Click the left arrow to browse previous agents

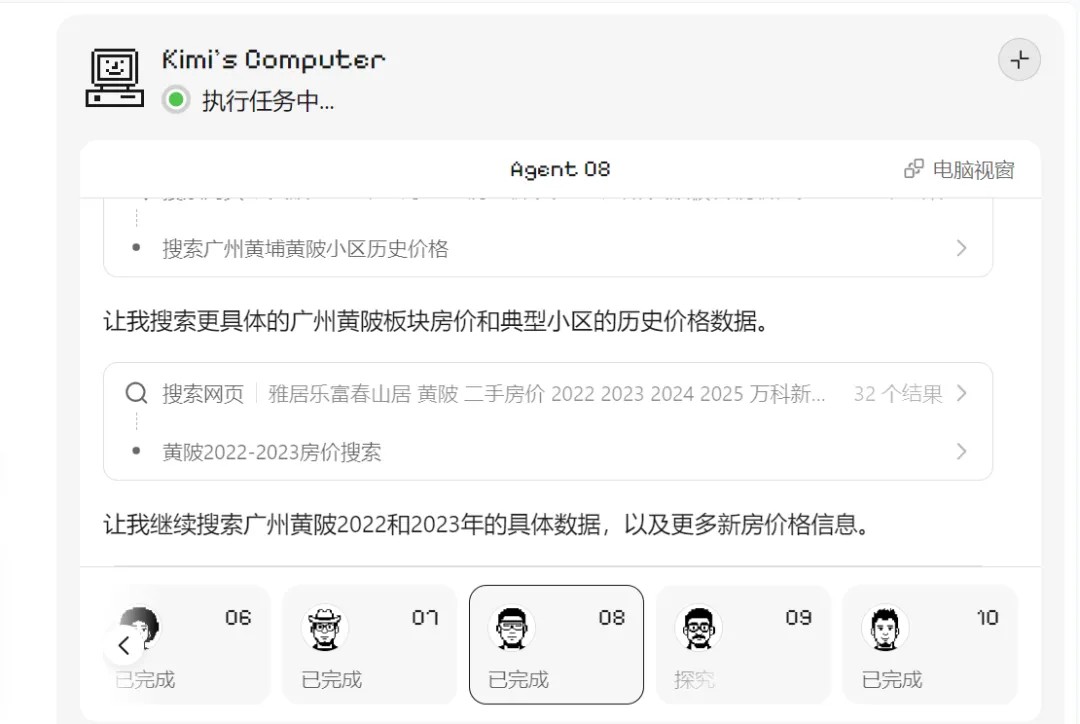[124, 645]
